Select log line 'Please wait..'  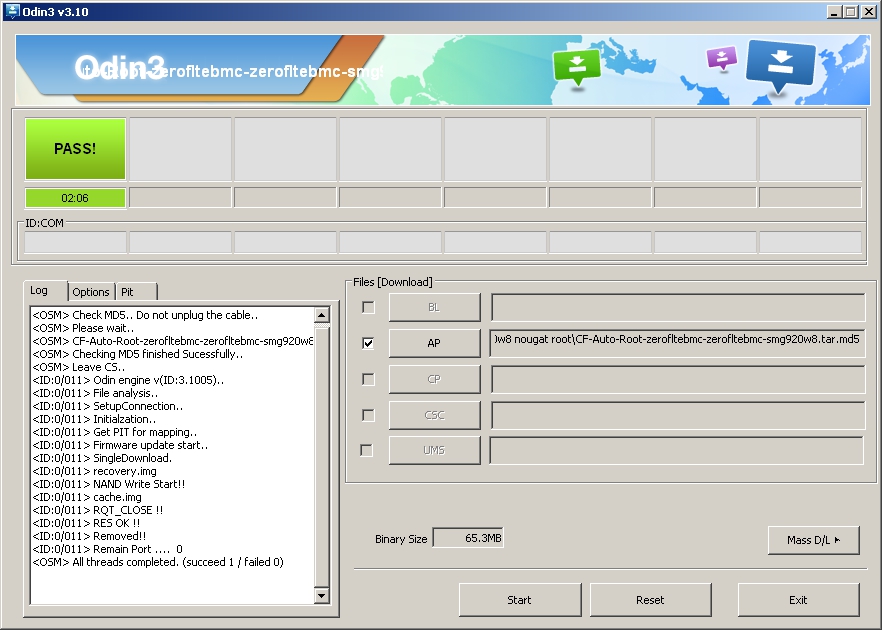click(x=83, y=328)
